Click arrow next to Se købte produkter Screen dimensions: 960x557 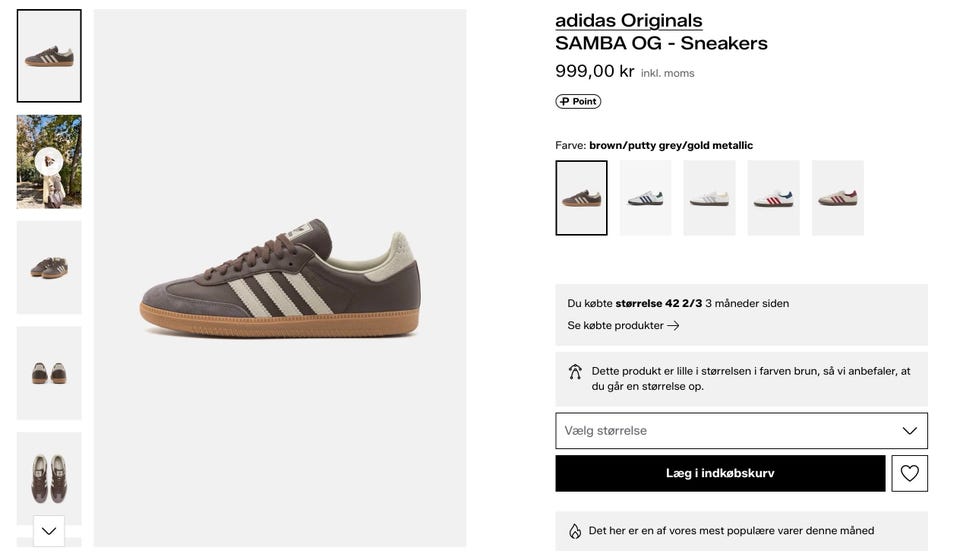(673, 325)
